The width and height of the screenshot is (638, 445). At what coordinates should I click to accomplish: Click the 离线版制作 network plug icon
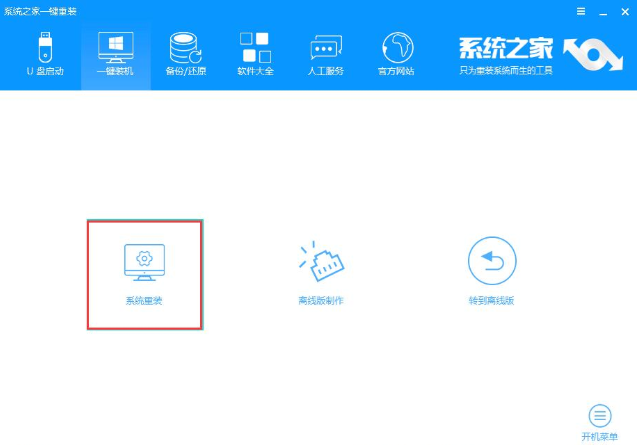pyautogui.click(x=321, y=262)
